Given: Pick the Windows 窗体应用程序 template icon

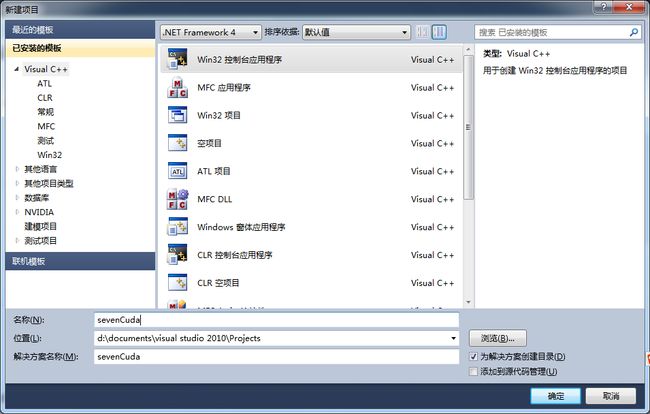Looking at the screenshot, I should (177, 227).
